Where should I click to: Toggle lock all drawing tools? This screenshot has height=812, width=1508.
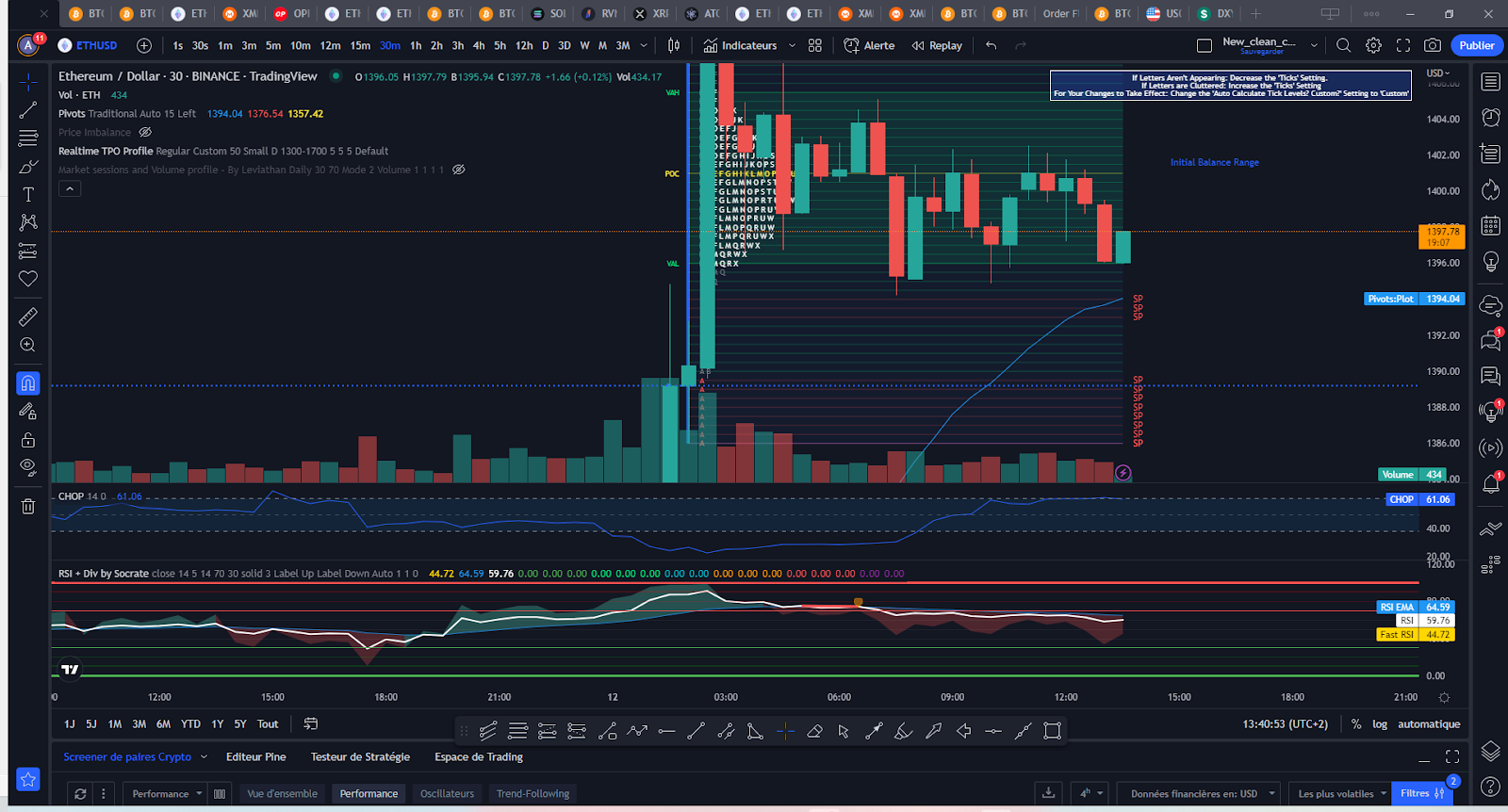pyautogui.click(x=28, y=440)
